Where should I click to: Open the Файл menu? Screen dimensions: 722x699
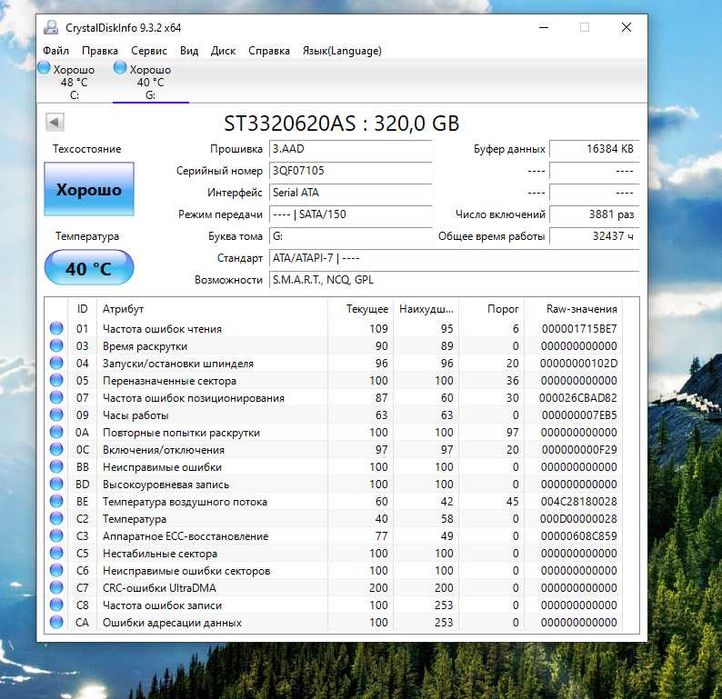tap(56, 51)
